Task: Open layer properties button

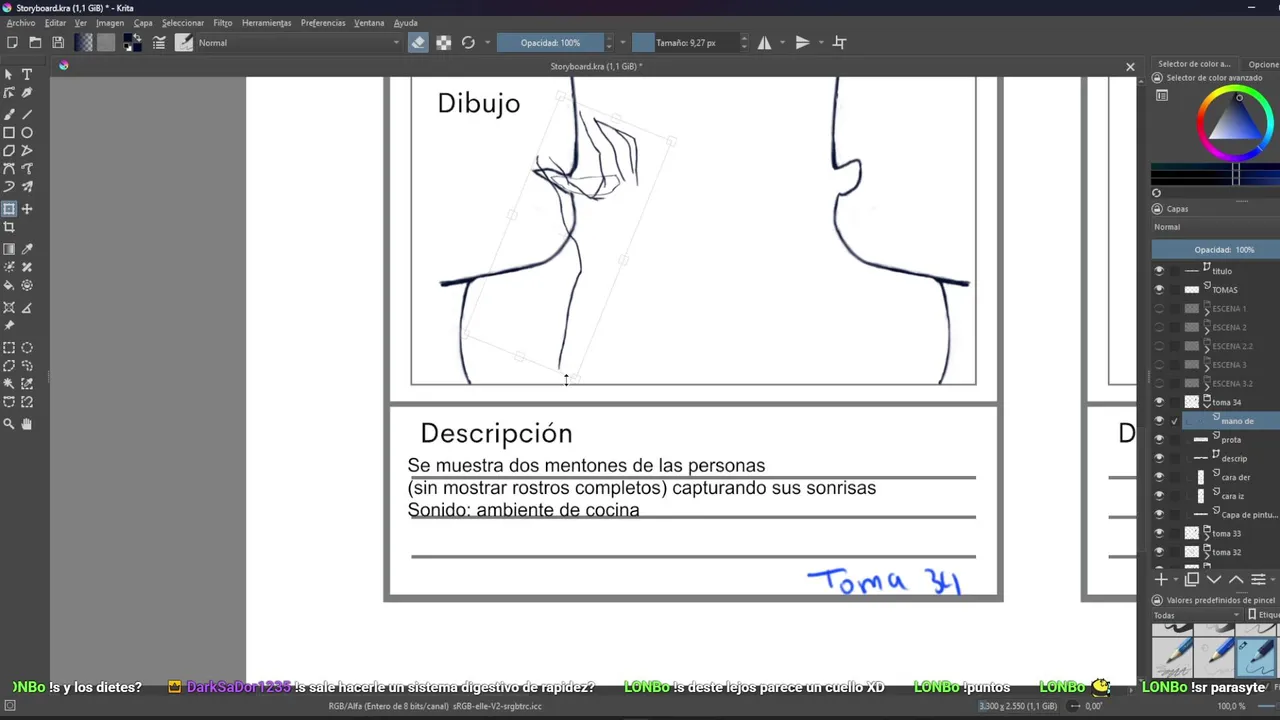Action: (1258, 579)
